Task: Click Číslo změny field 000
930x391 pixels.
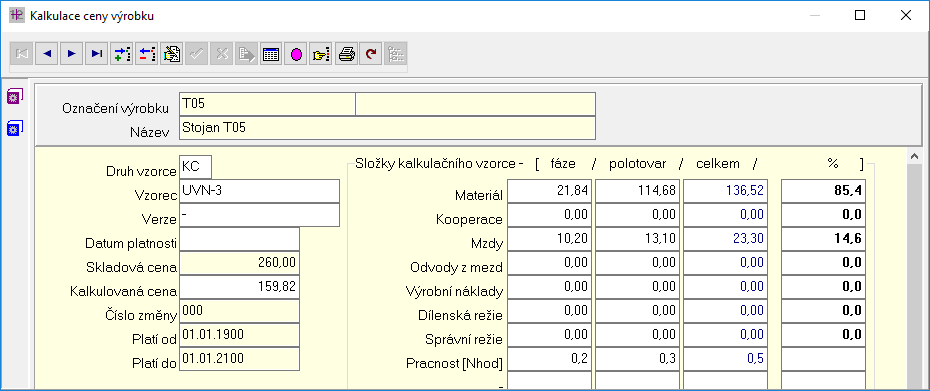Action: coord(239,311)
